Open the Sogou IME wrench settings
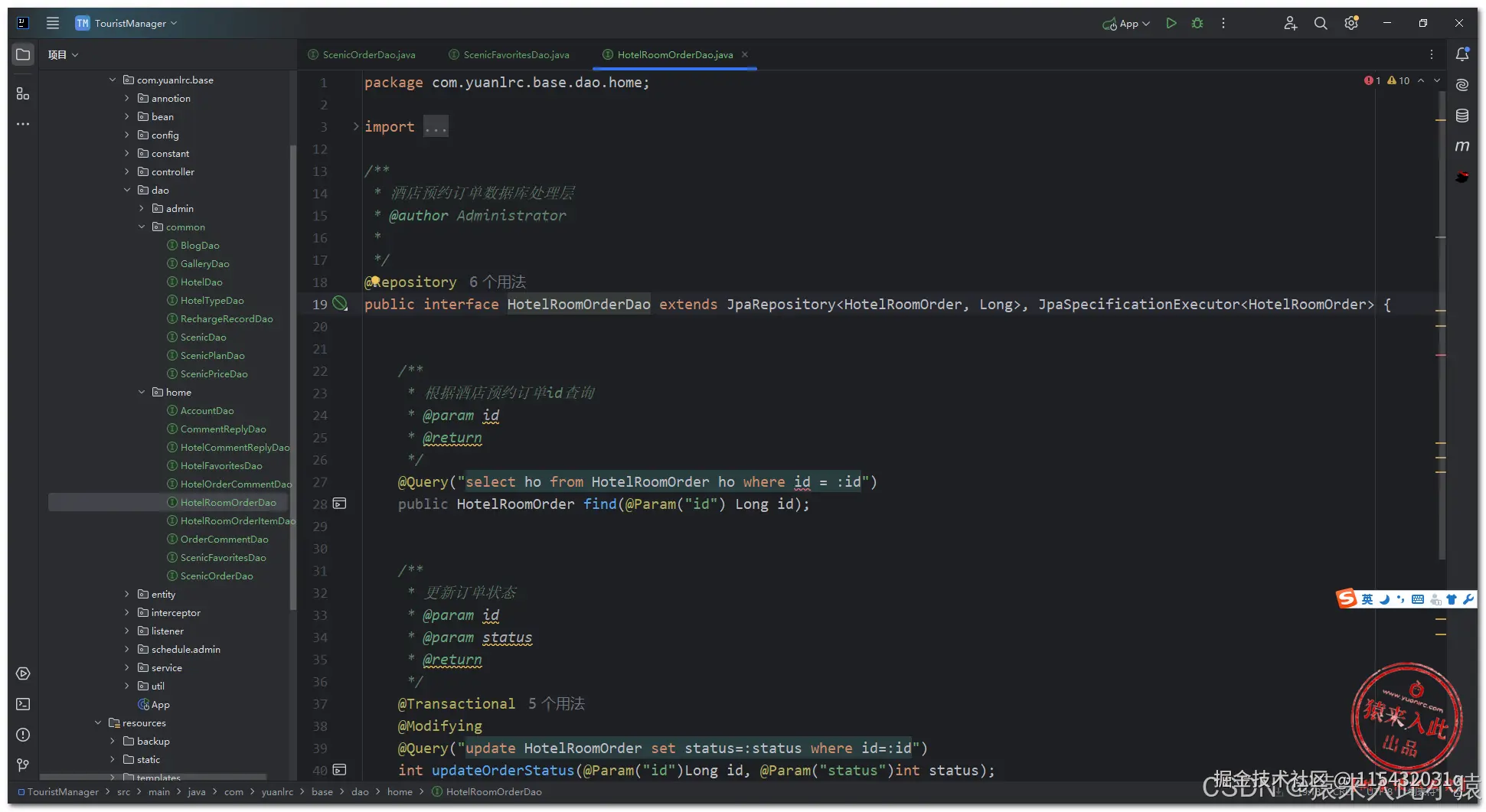 tap(1468, 599)
